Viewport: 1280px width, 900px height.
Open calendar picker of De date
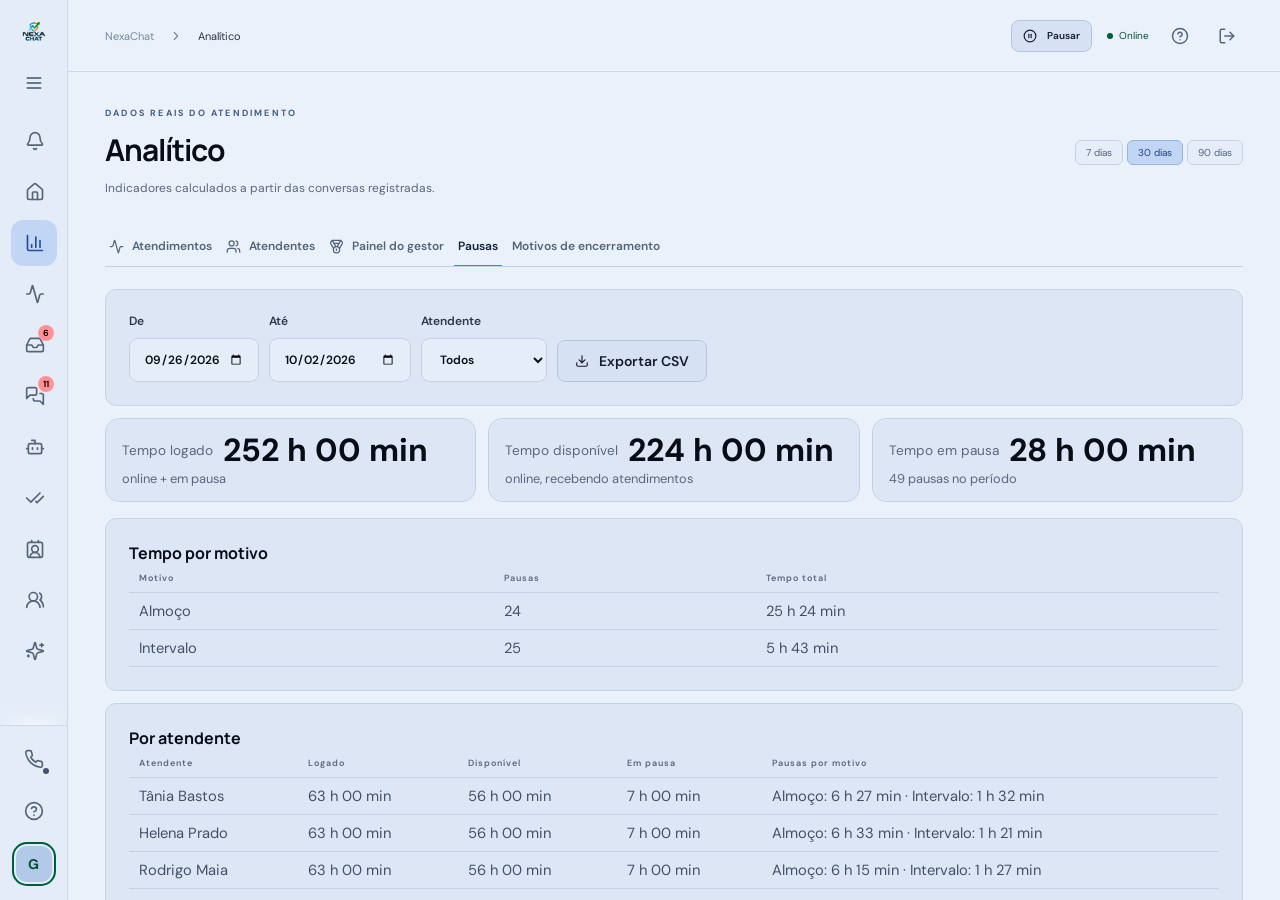tap(236, 360)
